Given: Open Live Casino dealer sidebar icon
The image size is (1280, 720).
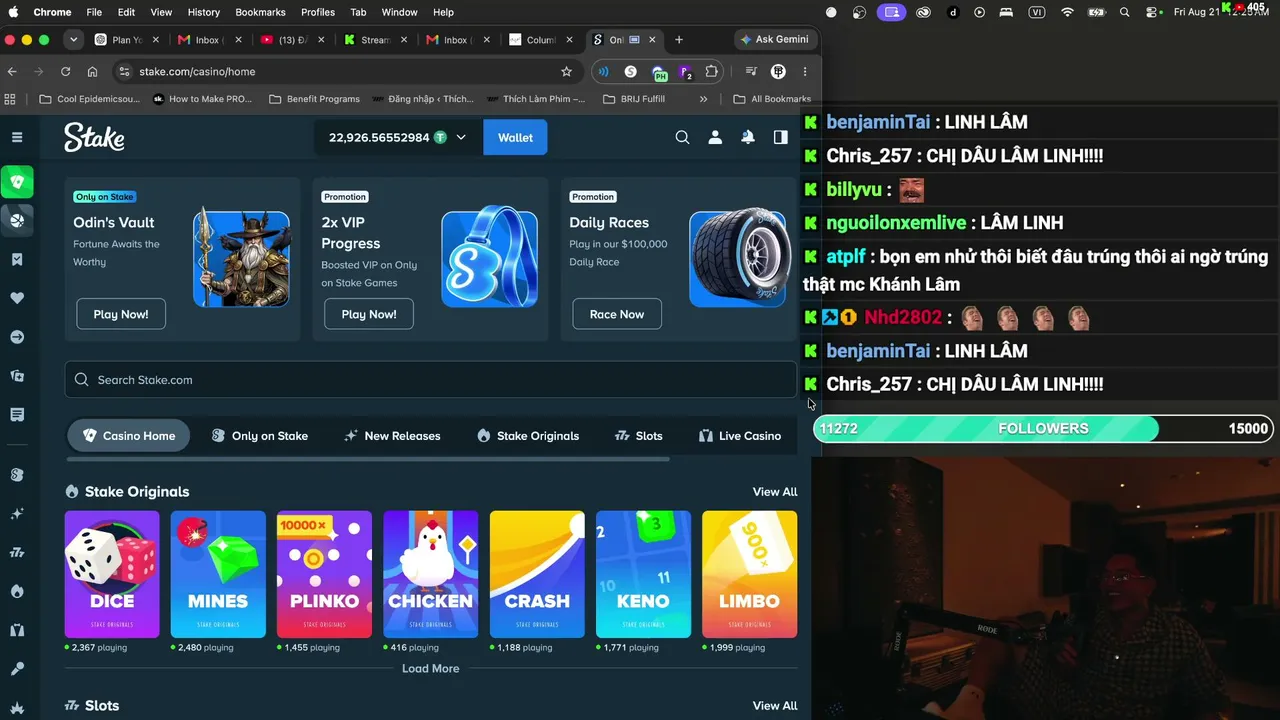Looking at the screenshot, I should point(17,630).
